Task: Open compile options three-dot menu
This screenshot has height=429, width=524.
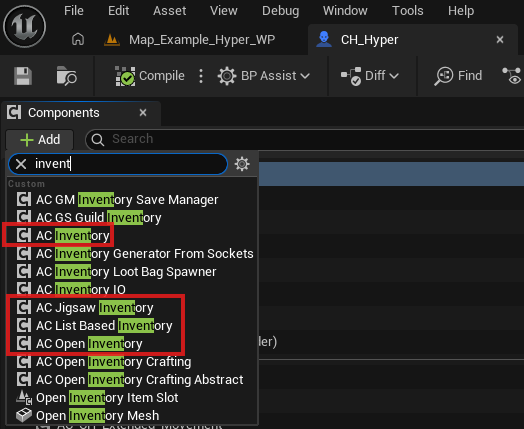Action: [x=201, y=76]
